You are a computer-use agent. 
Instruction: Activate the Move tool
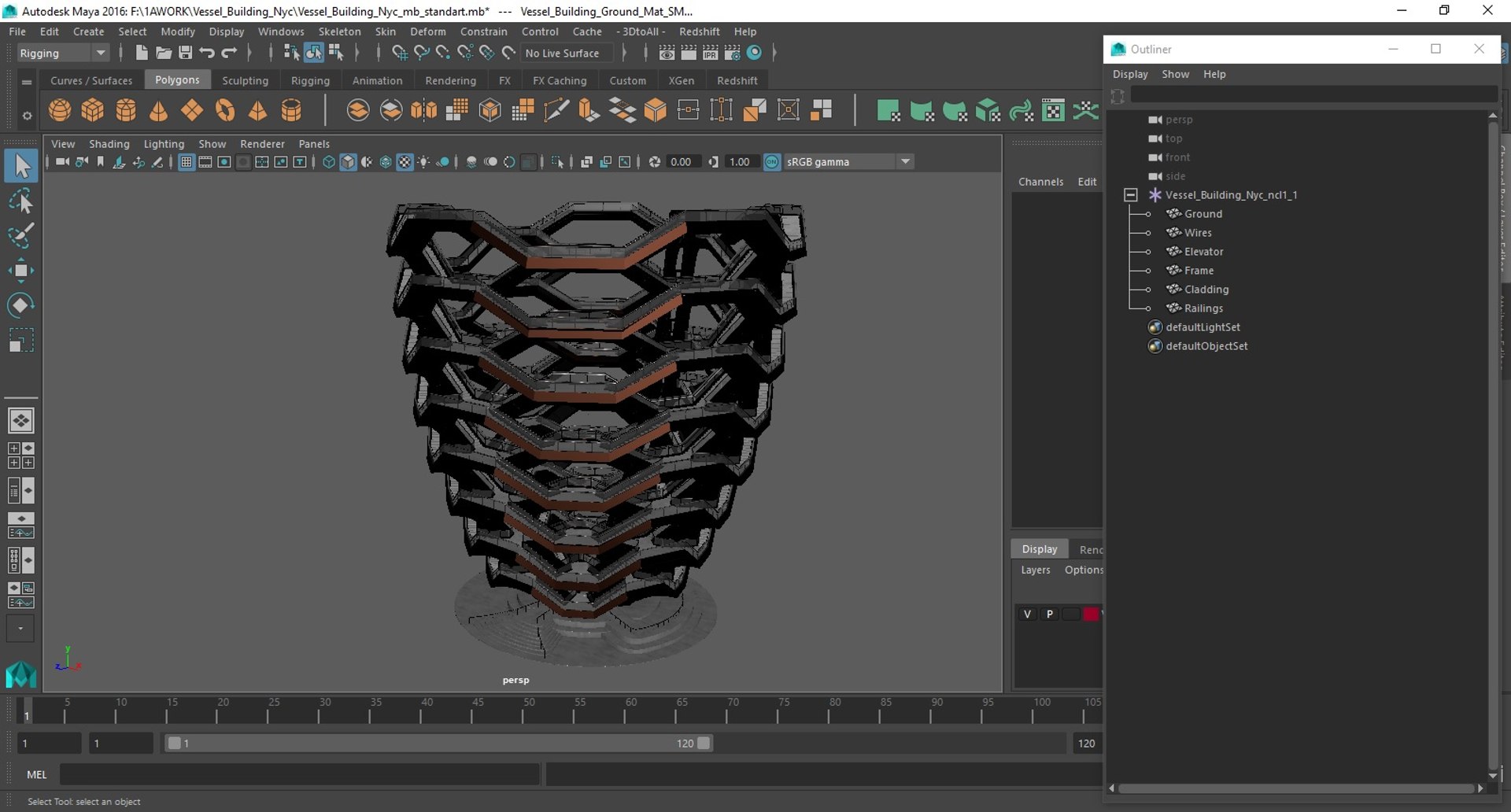tap(21, 270)
